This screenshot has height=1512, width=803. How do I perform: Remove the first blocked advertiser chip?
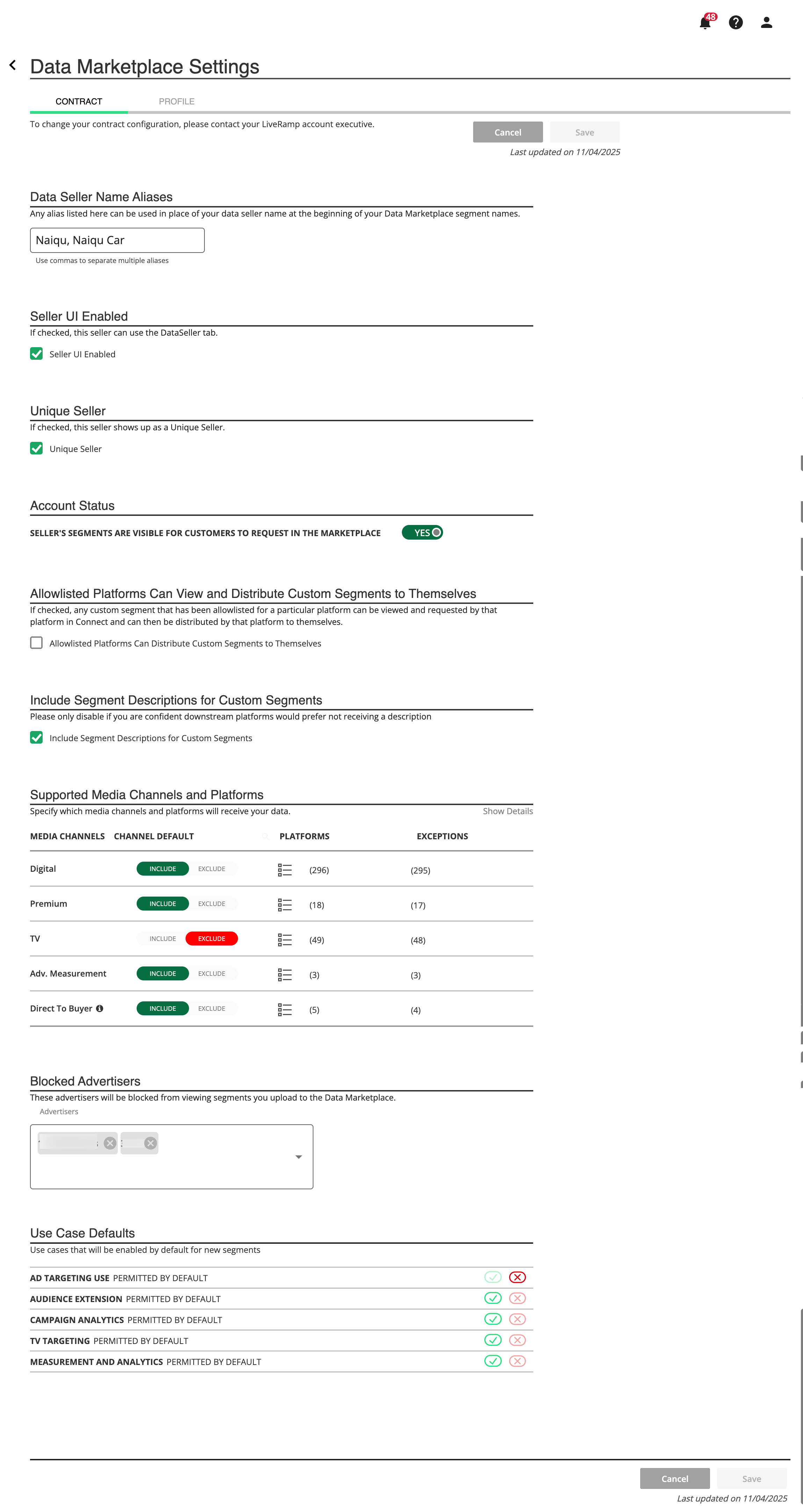point(109,1143)
